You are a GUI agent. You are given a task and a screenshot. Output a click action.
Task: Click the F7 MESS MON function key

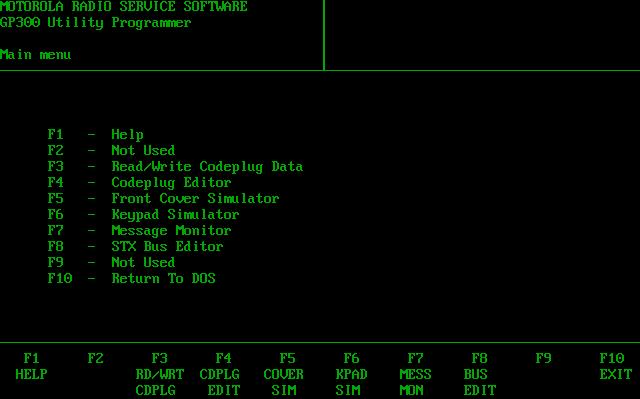pos(416,374)
